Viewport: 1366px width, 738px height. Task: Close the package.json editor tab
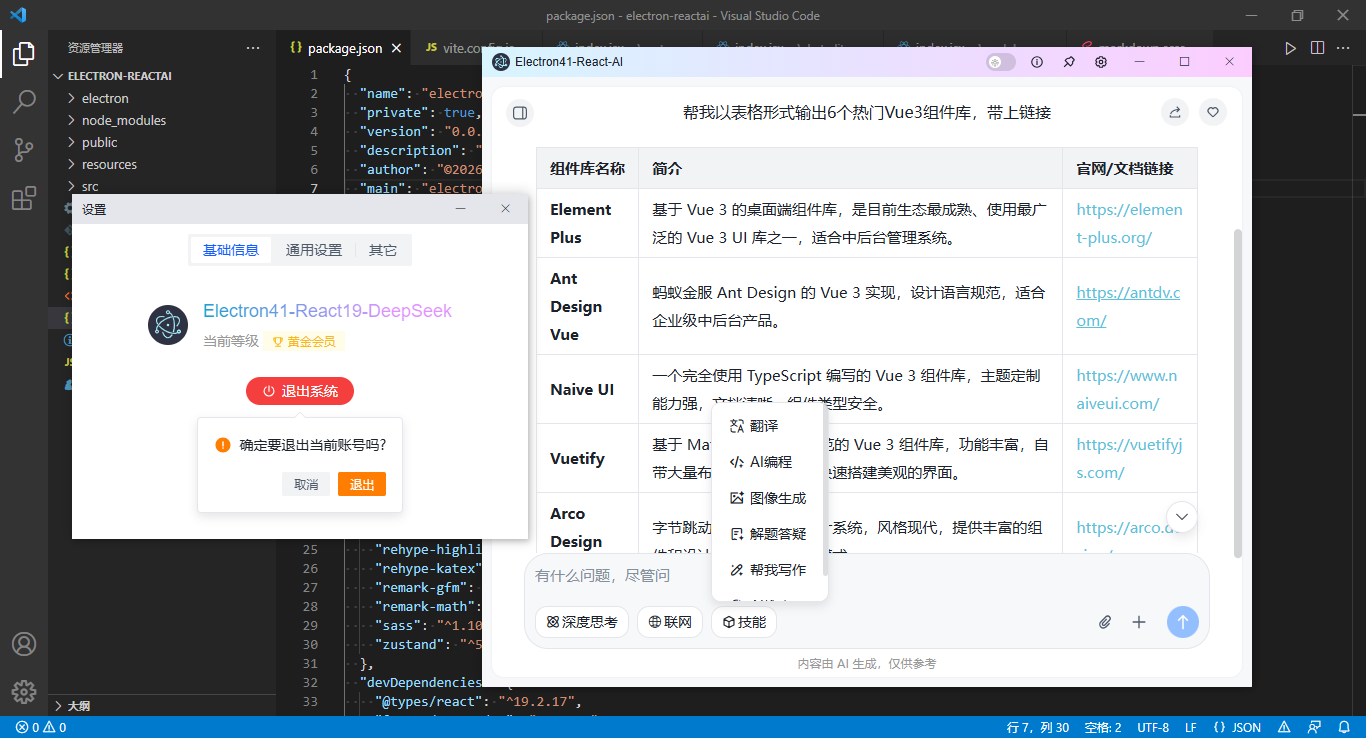(x=397, y=48)
